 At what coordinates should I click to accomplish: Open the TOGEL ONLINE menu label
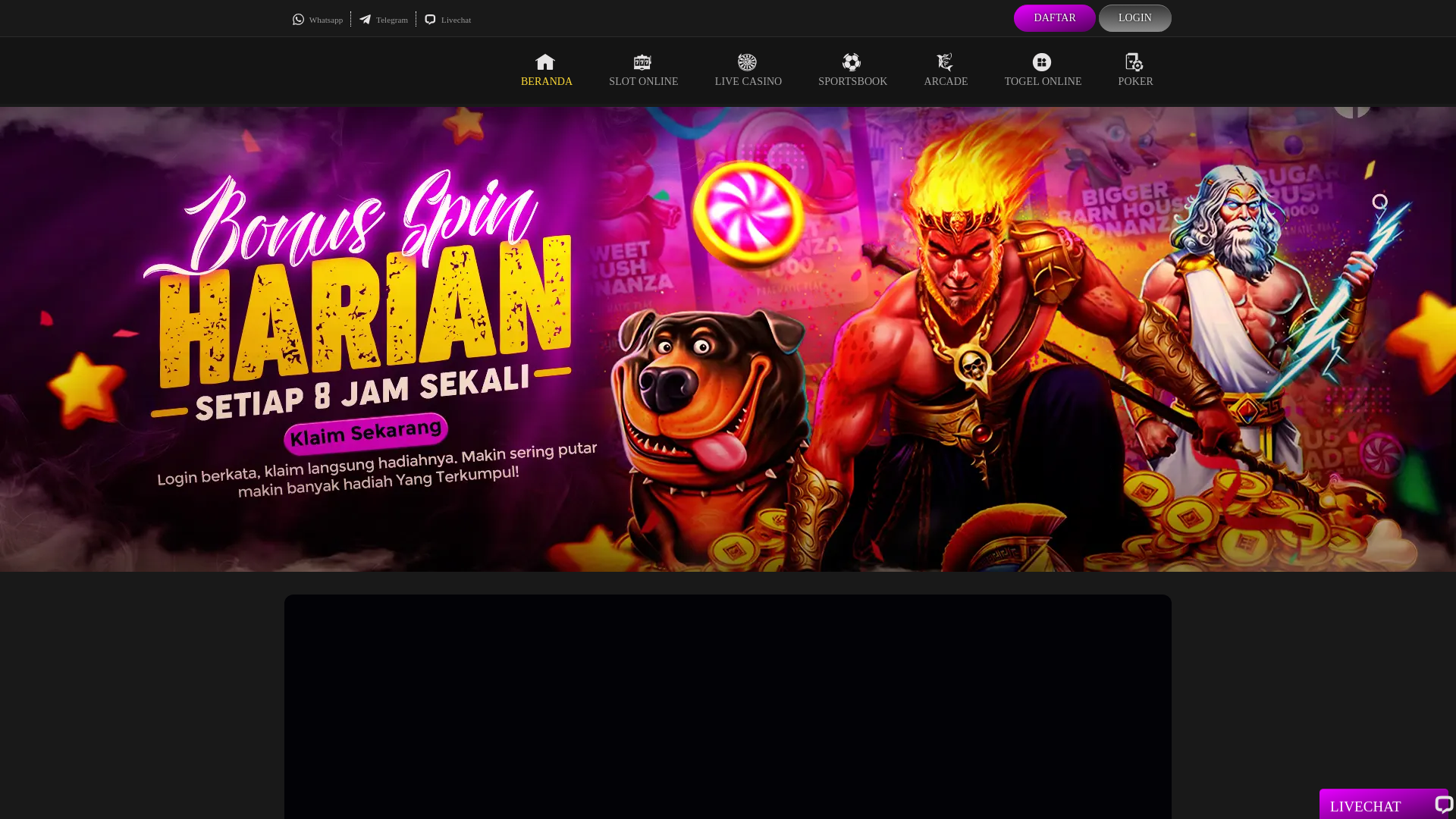[x=1043, y=82]
